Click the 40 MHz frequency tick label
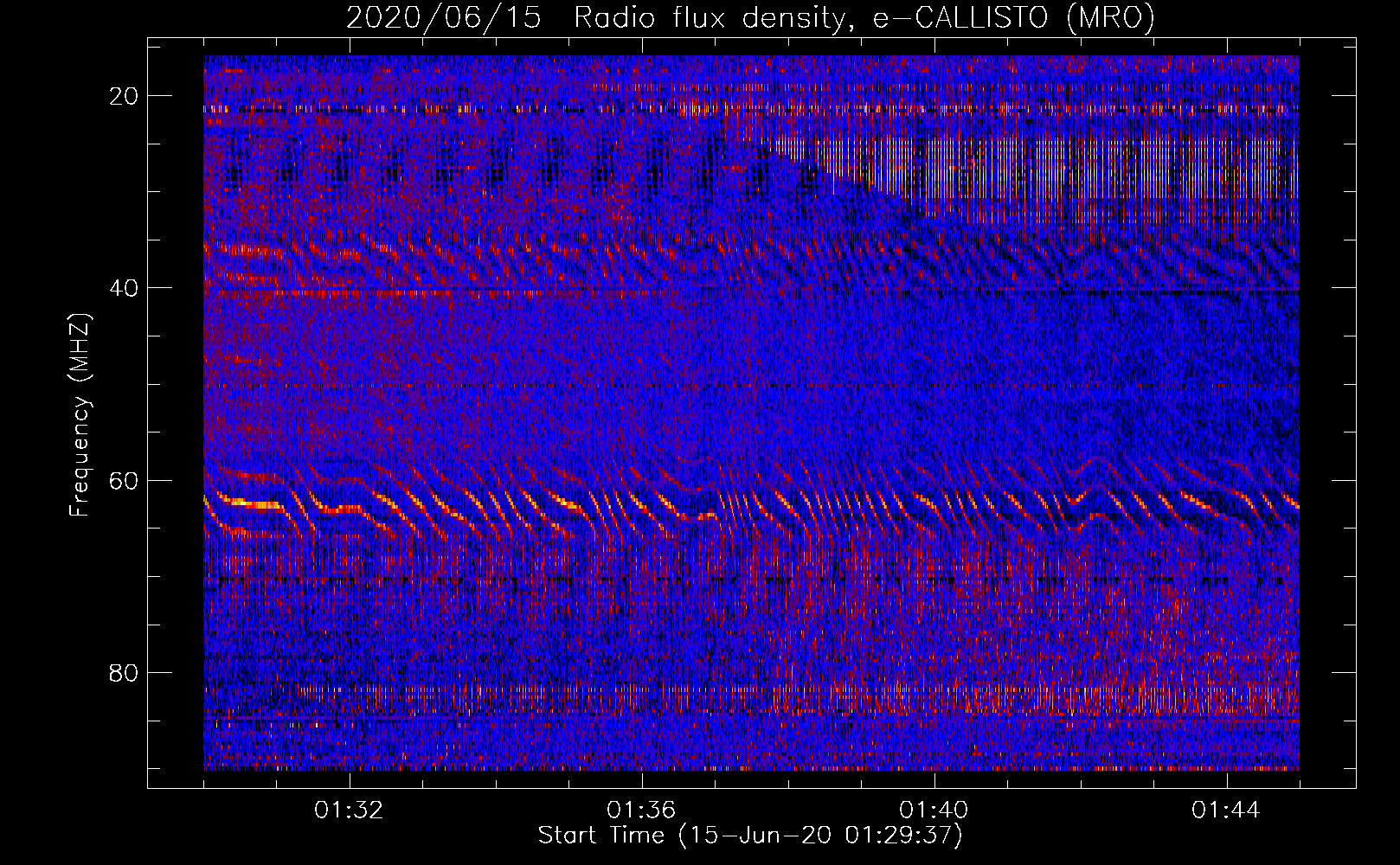 tap(124, 288)
